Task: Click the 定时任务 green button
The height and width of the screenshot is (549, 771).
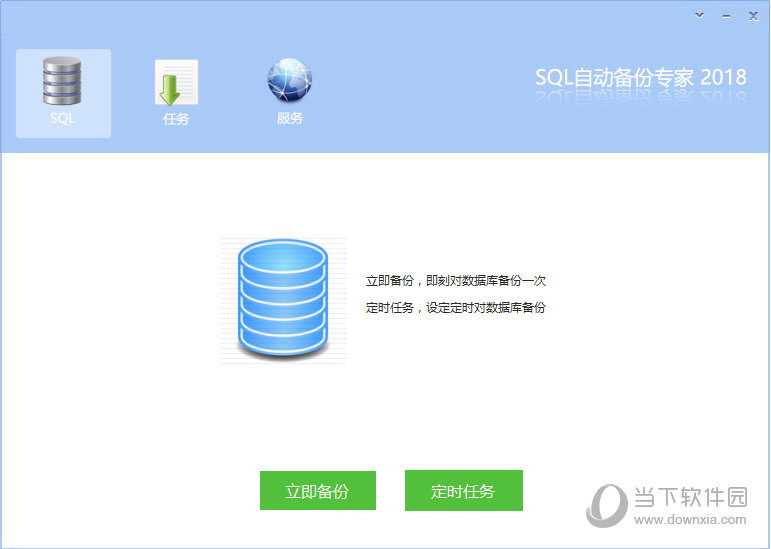Action: [464, 491]
